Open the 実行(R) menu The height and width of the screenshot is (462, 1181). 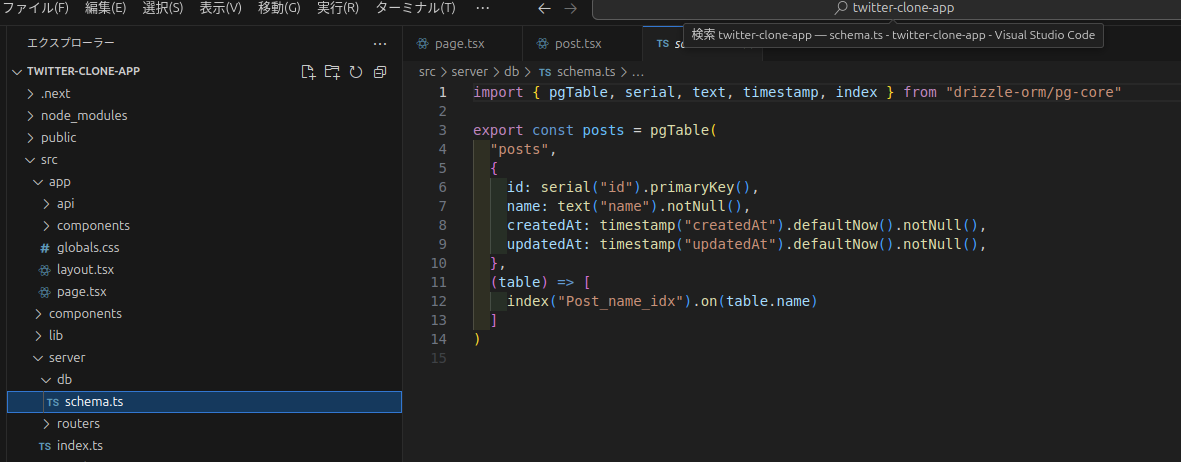click(x=337, y=8)
